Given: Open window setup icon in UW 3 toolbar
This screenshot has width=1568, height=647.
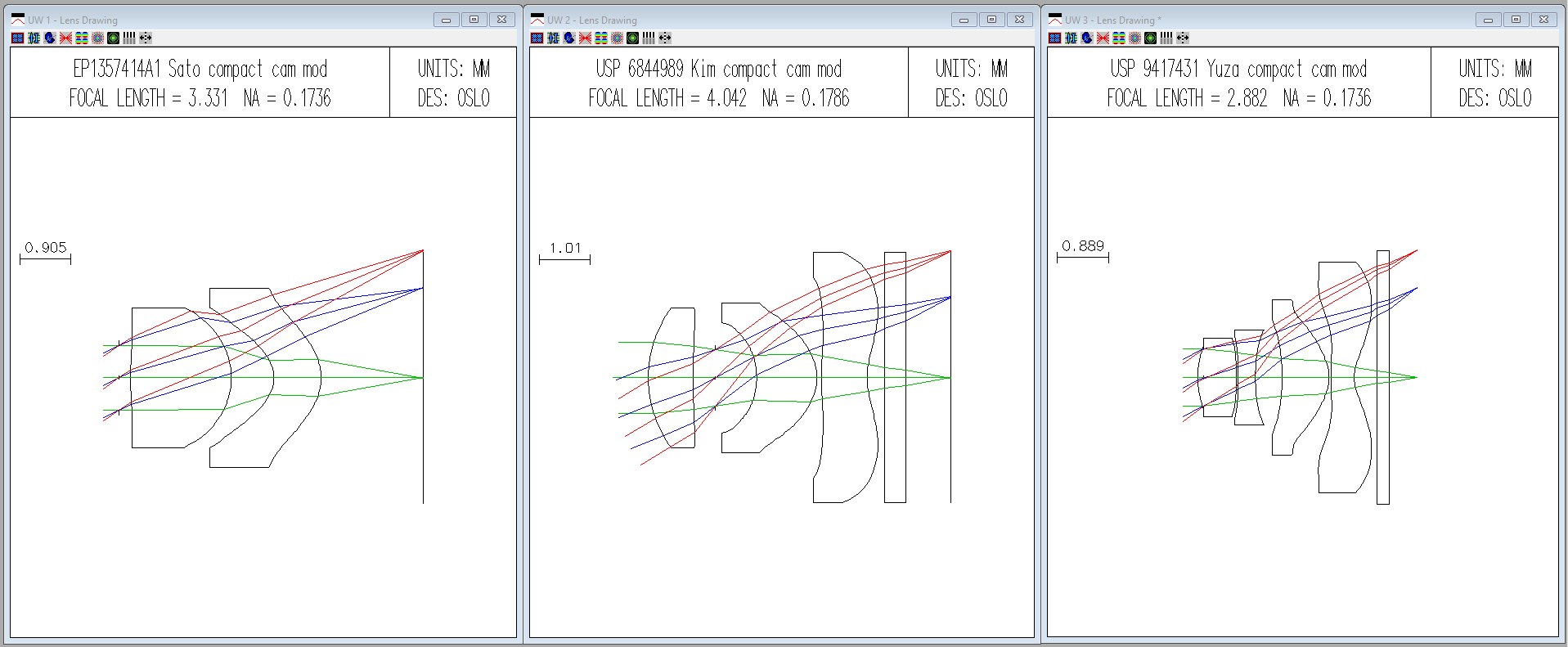Looking at the screenshot, I should click(x=1055, y=38).
